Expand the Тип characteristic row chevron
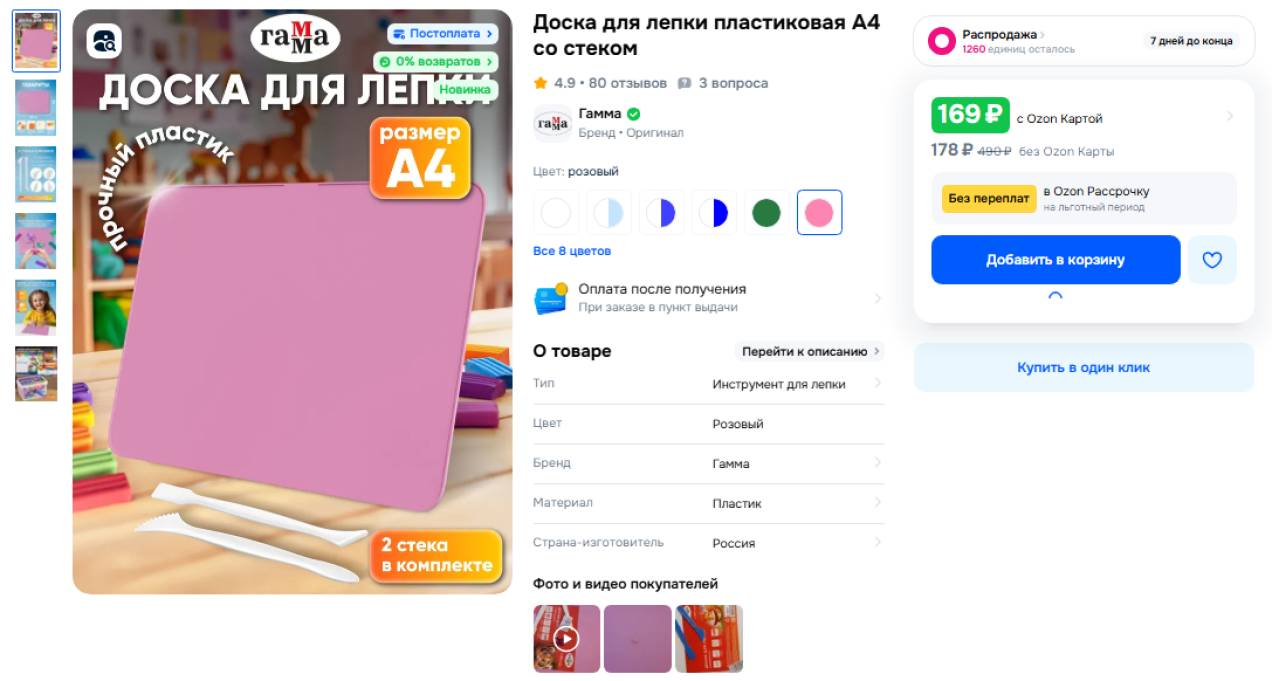The width and height of the screenshot is (1272, 681). pyautogui.click(x=878, y=384)
